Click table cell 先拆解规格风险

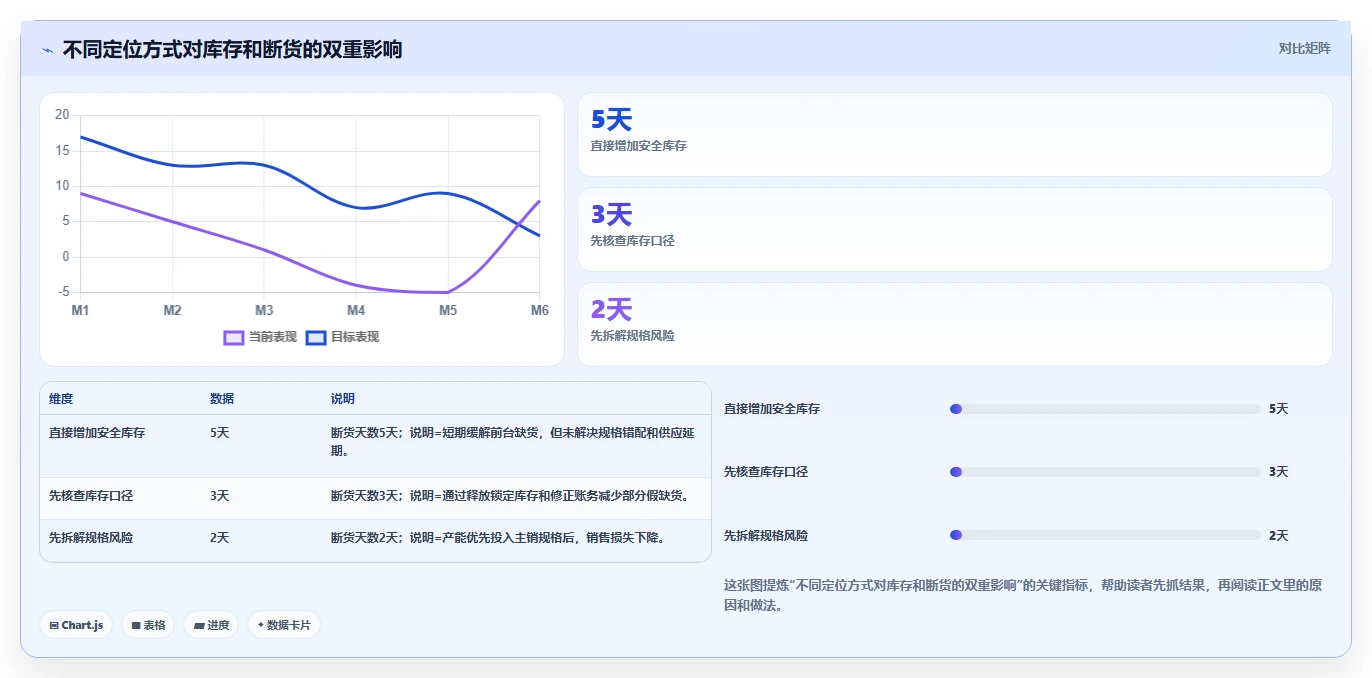tap(91, 537)
